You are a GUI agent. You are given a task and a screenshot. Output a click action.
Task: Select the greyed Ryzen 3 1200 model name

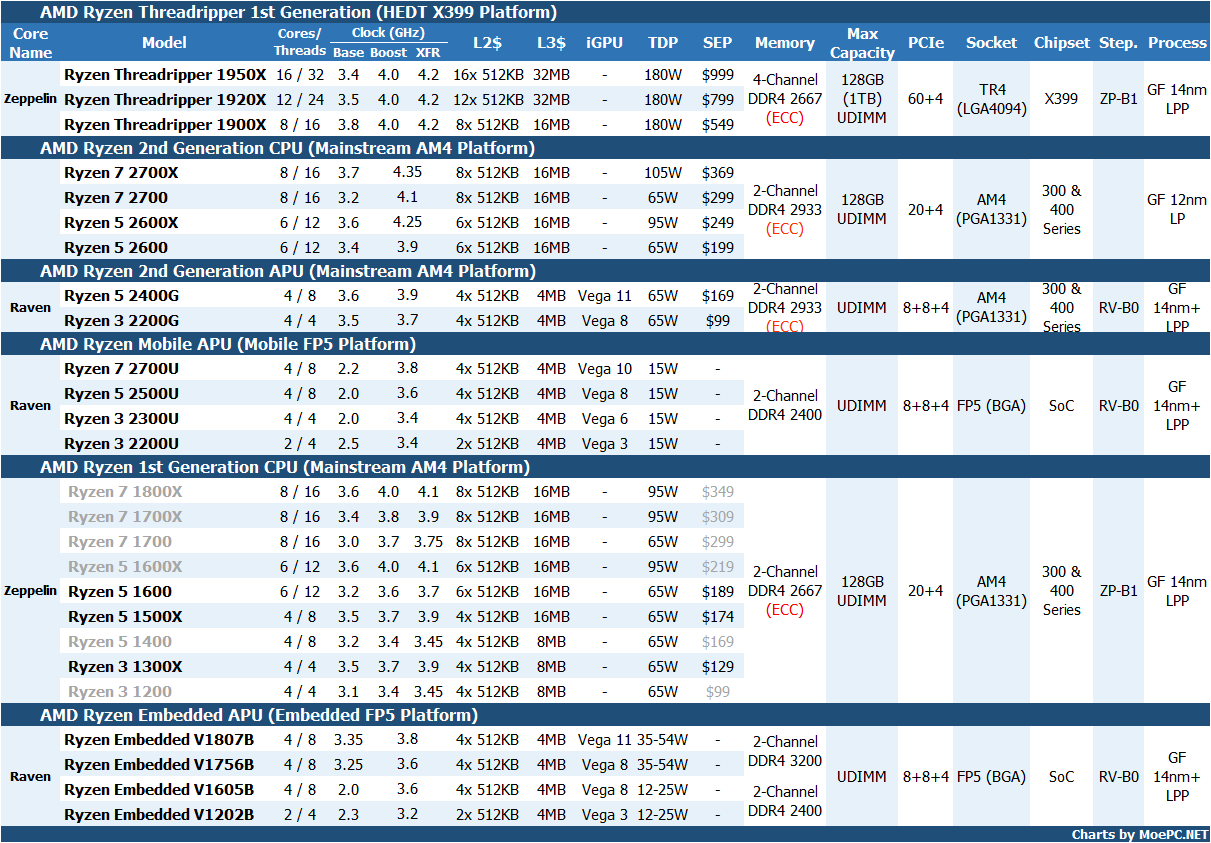120,692
